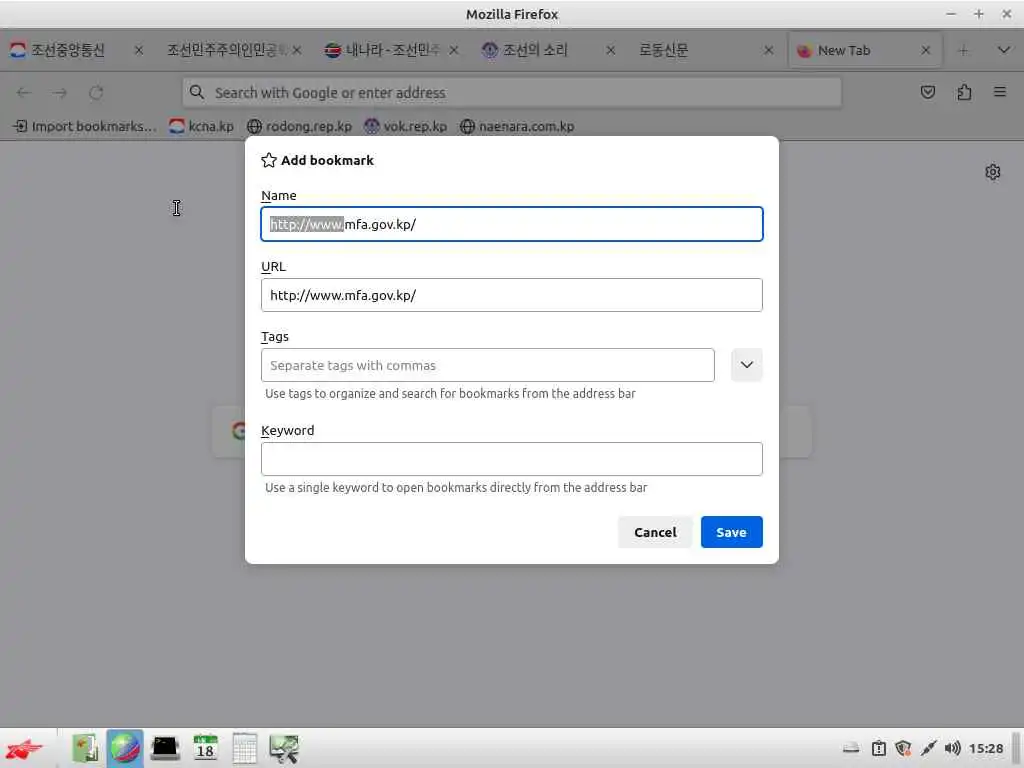
Task: Open the list all tabs chevron
Action: click(1004, 50)
